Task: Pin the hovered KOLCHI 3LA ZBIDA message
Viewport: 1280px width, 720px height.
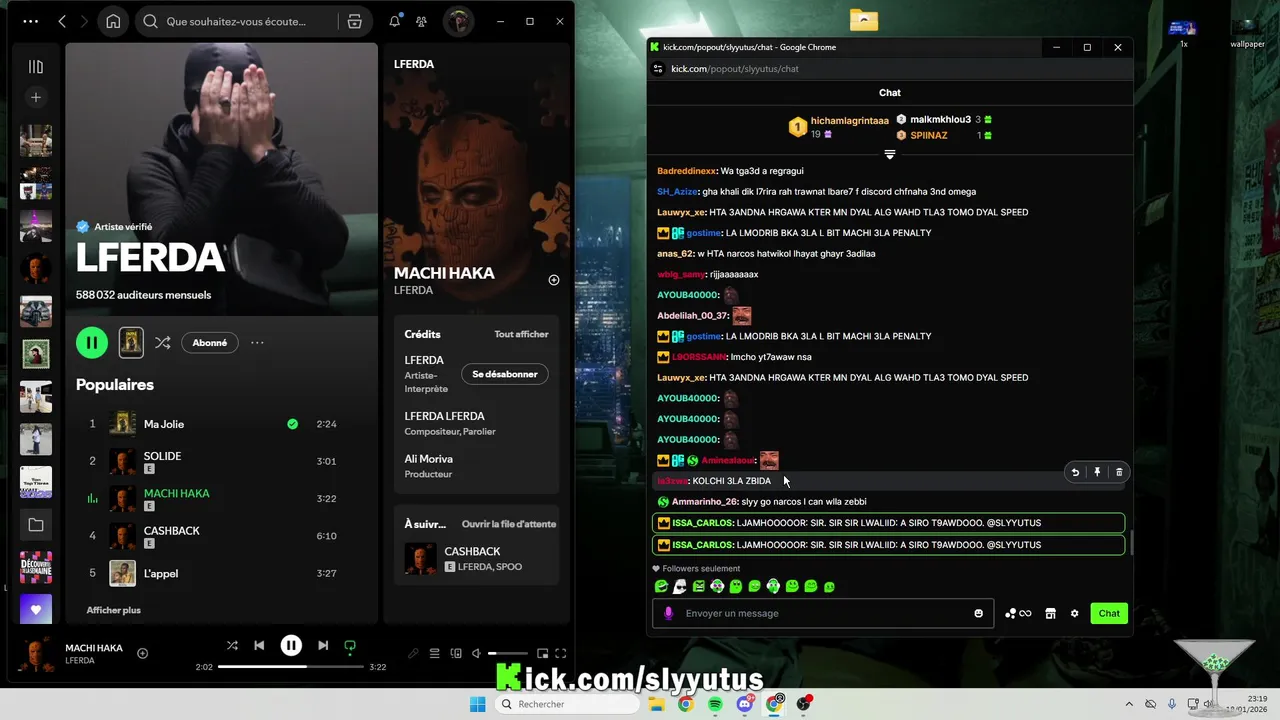Action: [x=1097, y=472]
